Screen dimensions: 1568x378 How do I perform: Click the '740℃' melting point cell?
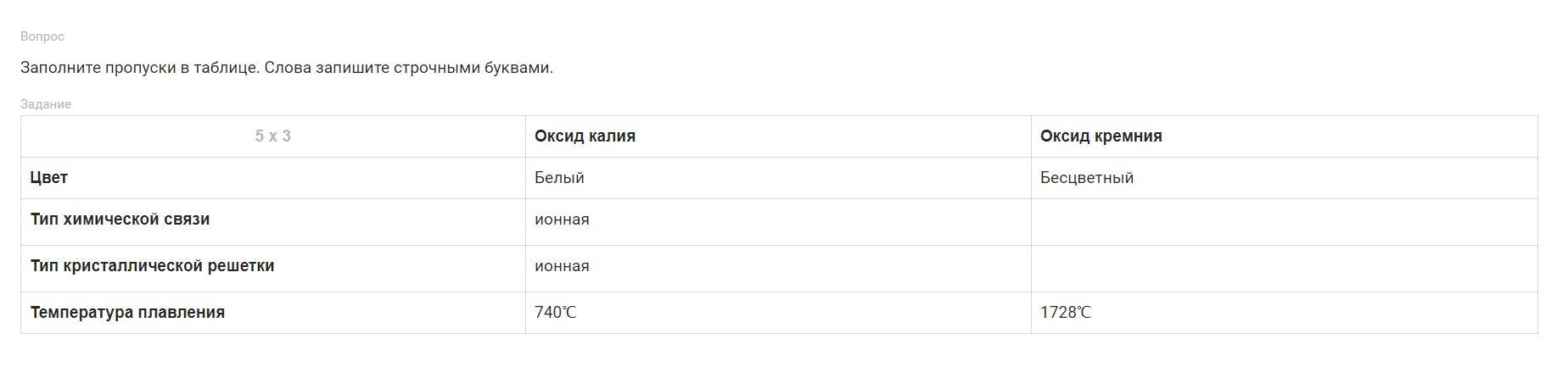click(555, 313)
